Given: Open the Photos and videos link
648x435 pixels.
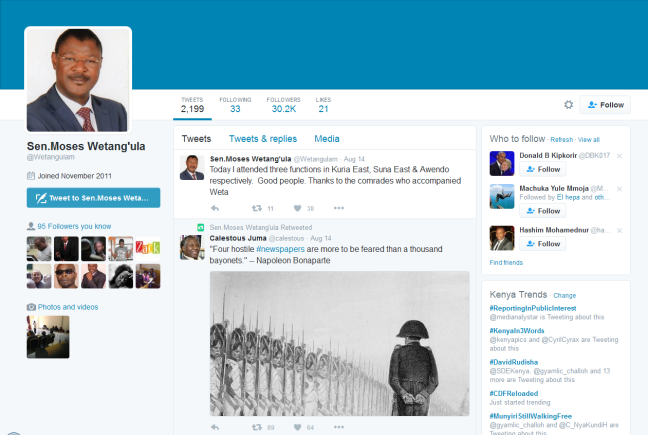Looking at the screenshot, I should (68, 307).
